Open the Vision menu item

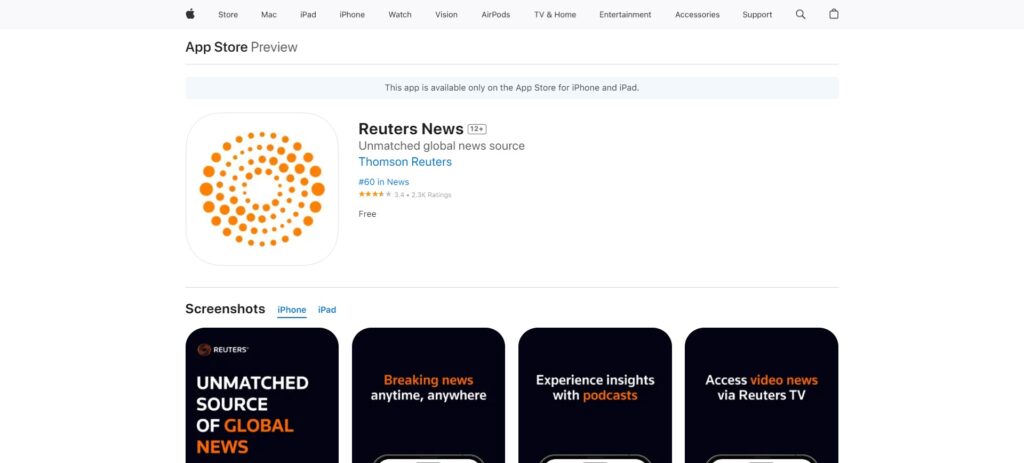446,14
